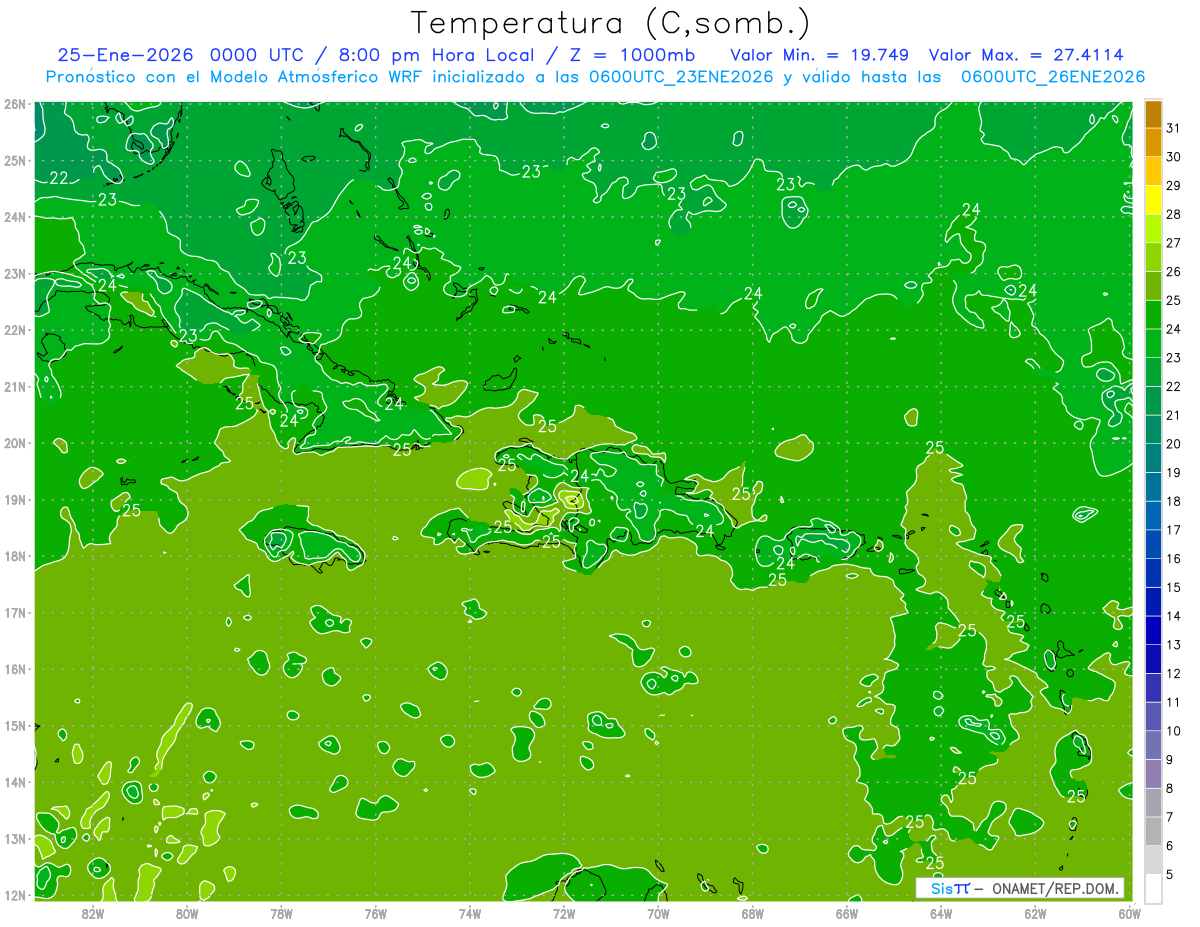Click the color scale label '27'
Image resolution: width=1200 pixels, height=927 pixels.
(x=1173, y=243)
